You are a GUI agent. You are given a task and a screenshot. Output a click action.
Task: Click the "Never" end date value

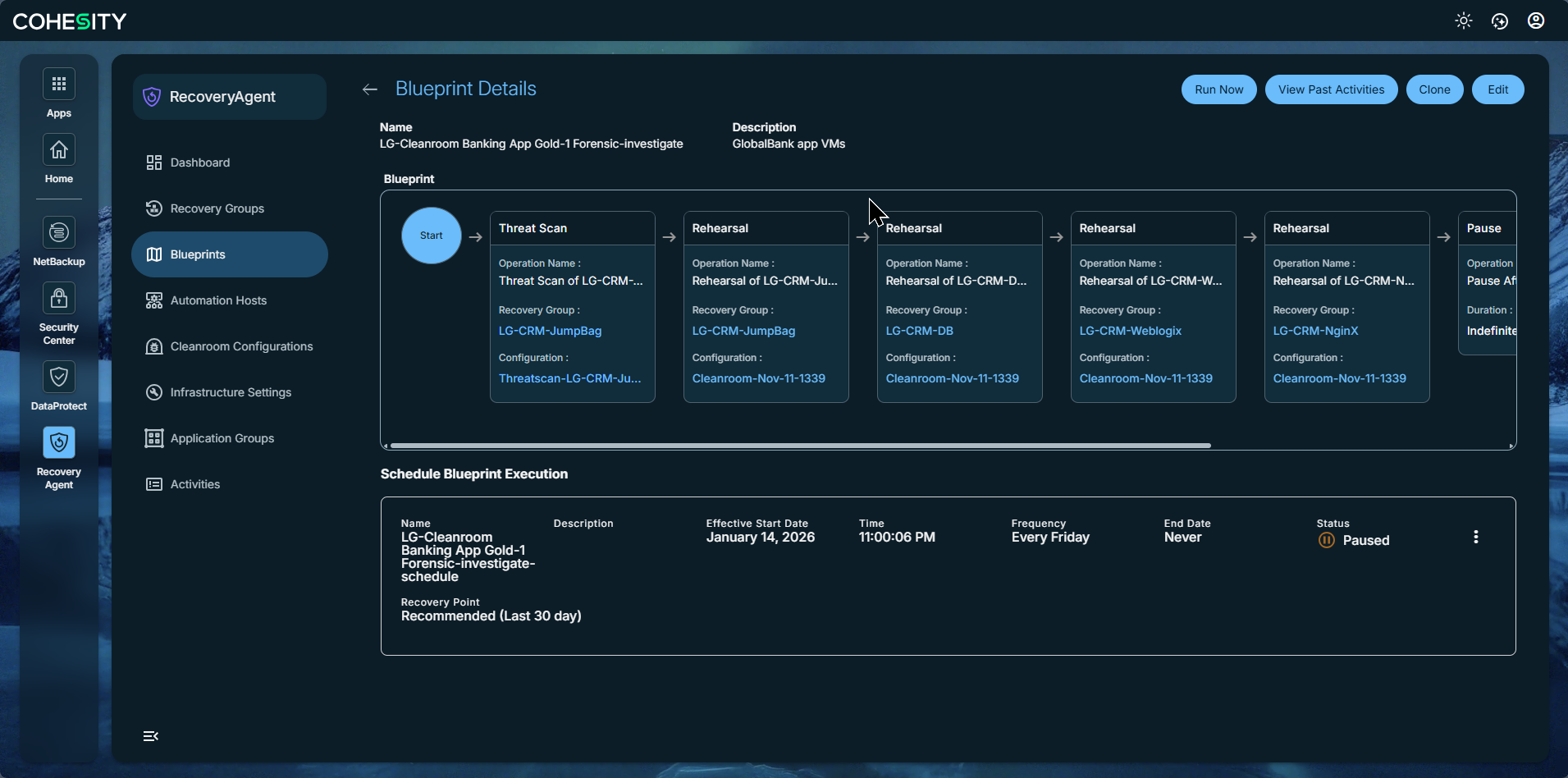click(x=1182, y=538)
